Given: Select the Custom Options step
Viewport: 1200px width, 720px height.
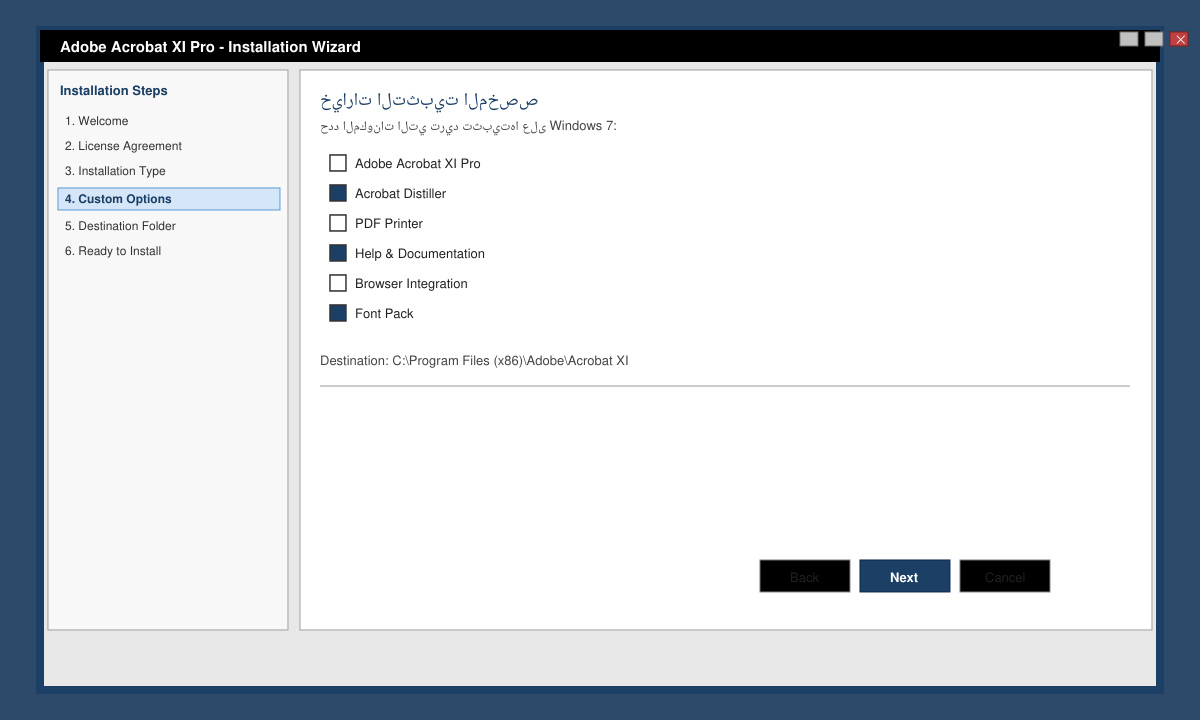Looking at the screenshot, I should coord(169,199).
